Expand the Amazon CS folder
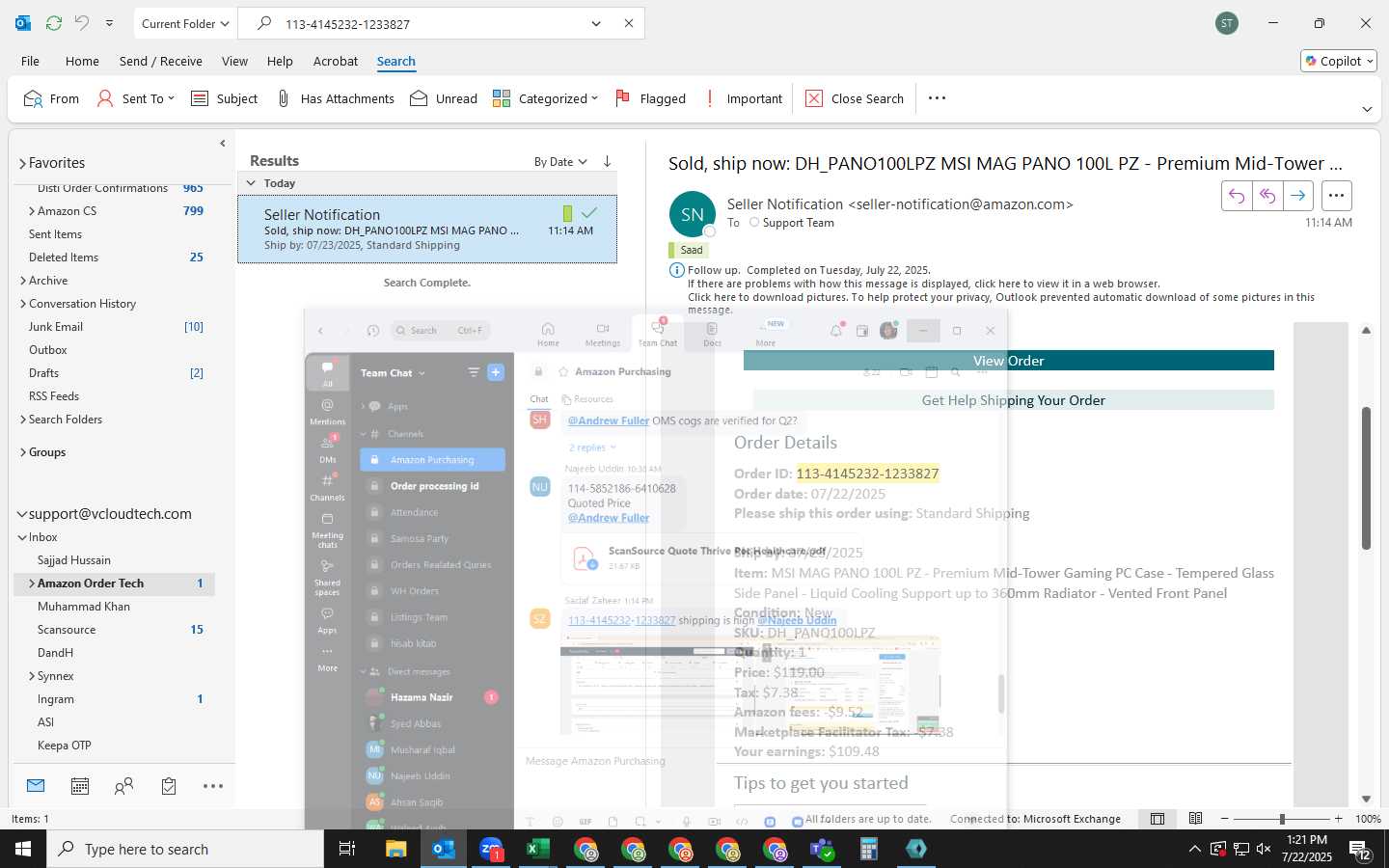Screen dimensions: 1389x868 [x=32, y=211]
